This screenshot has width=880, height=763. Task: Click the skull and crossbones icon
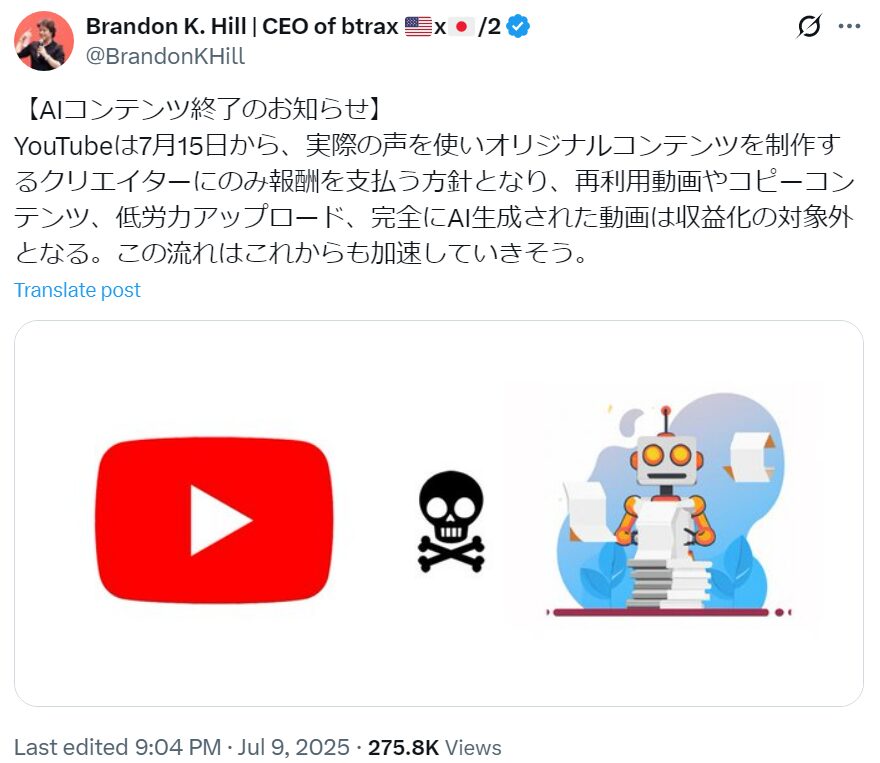point(451,521)
